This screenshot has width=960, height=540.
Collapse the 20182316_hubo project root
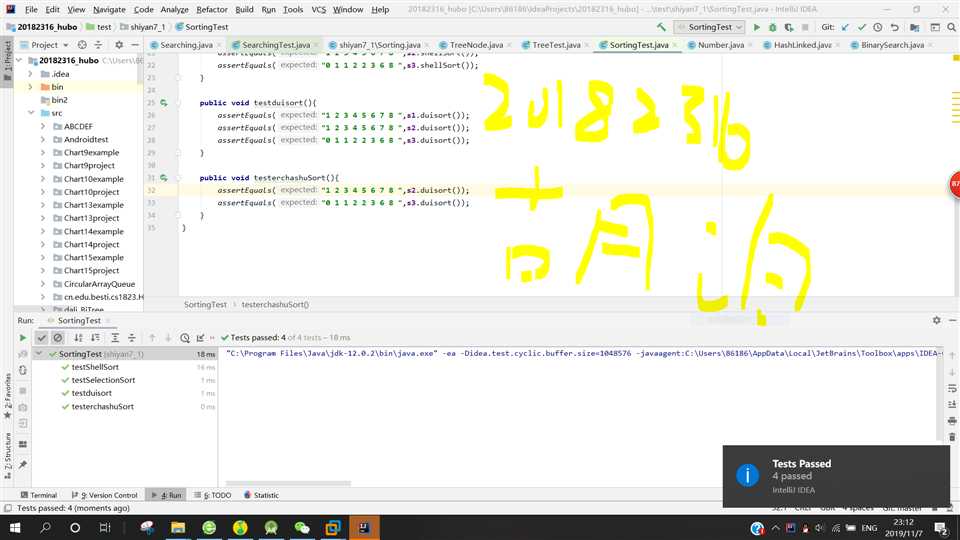[x=19, y=61]
